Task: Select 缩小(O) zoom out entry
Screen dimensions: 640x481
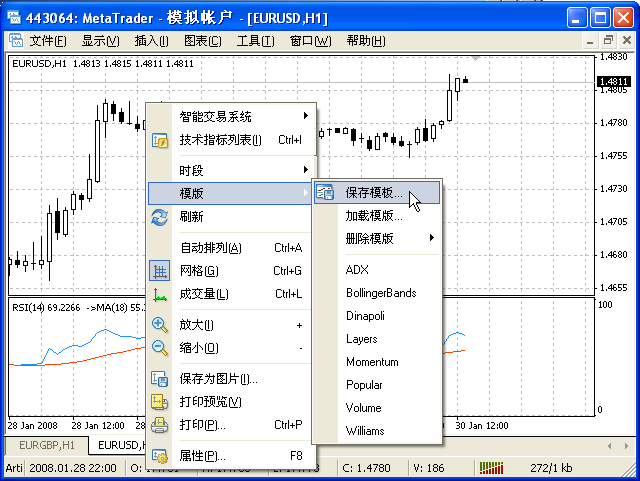Action: 231,348
